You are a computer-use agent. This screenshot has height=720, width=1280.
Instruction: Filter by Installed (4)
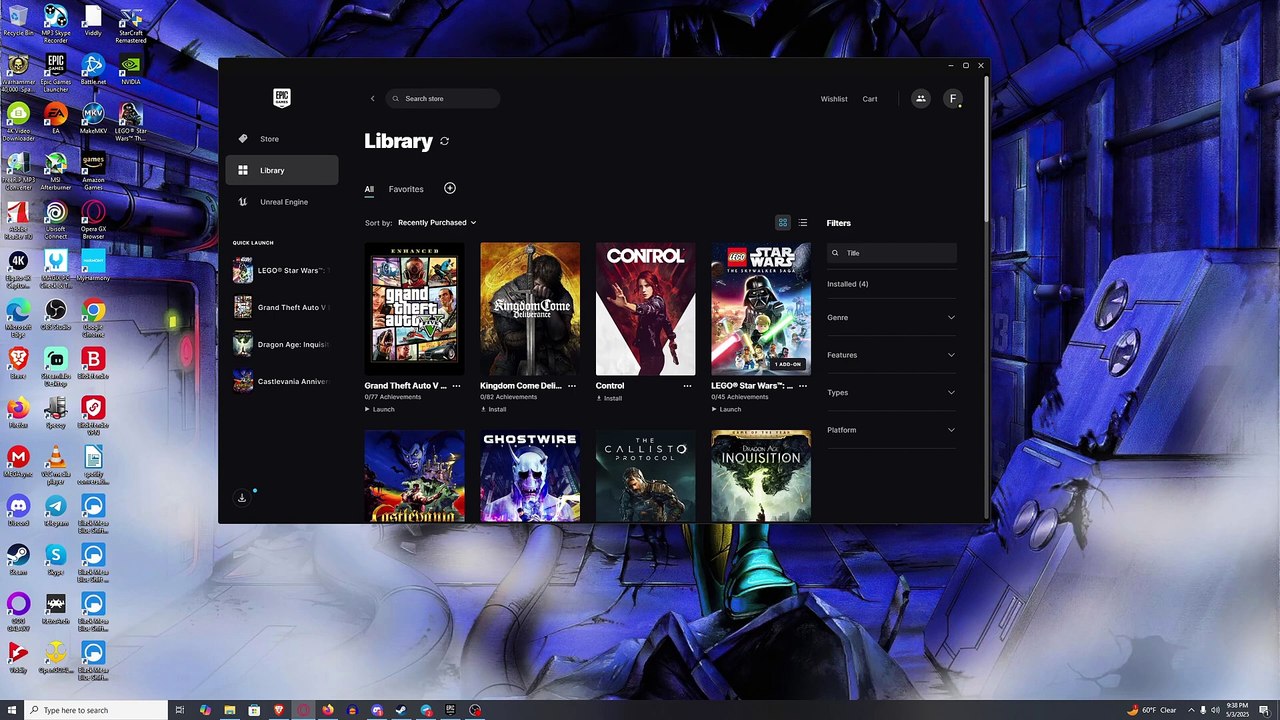click(x=848, y=284)
